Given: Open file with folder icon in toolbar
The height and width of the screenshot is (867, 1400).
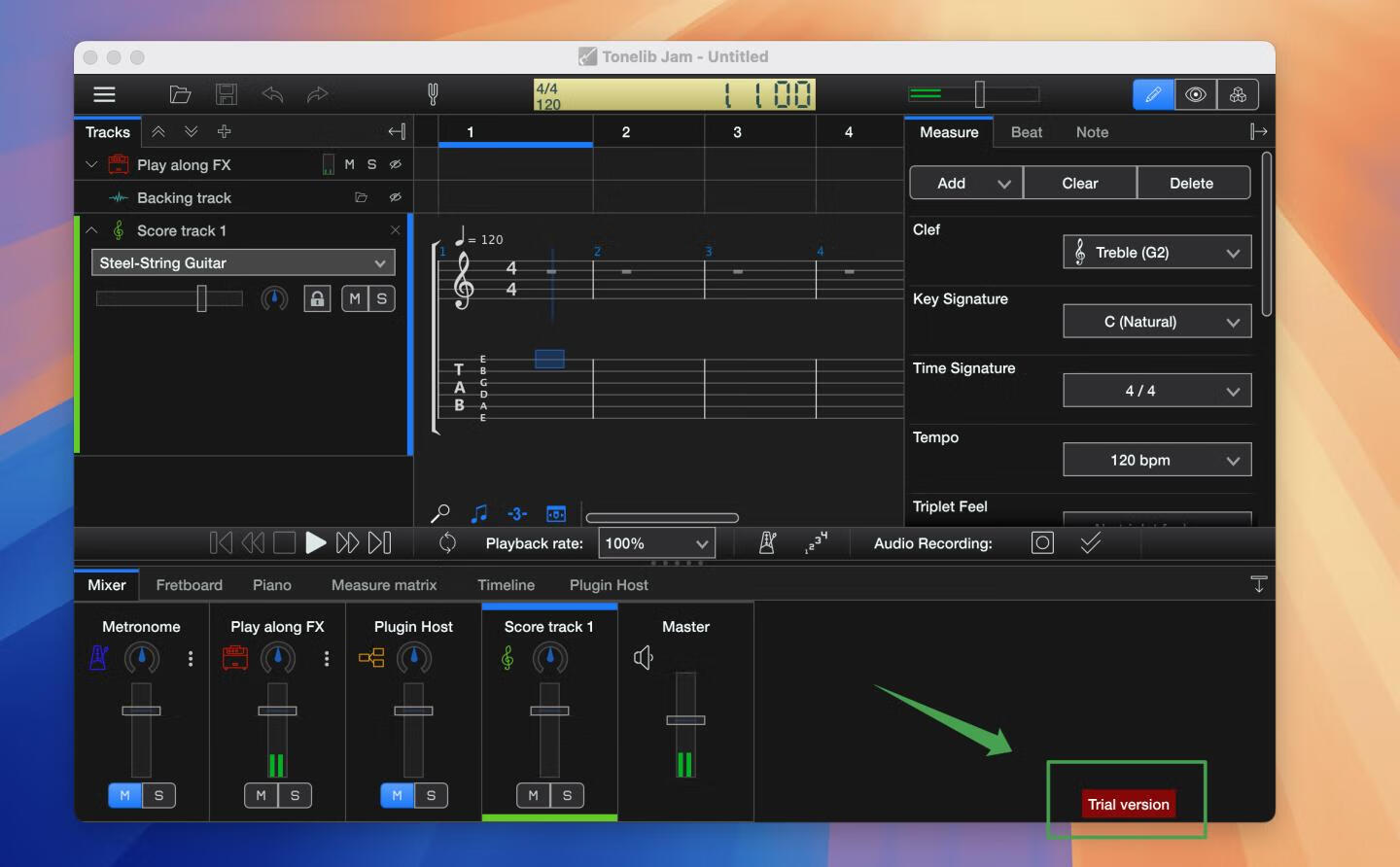Looking at the screenshot, I should [x=180, y=94].
